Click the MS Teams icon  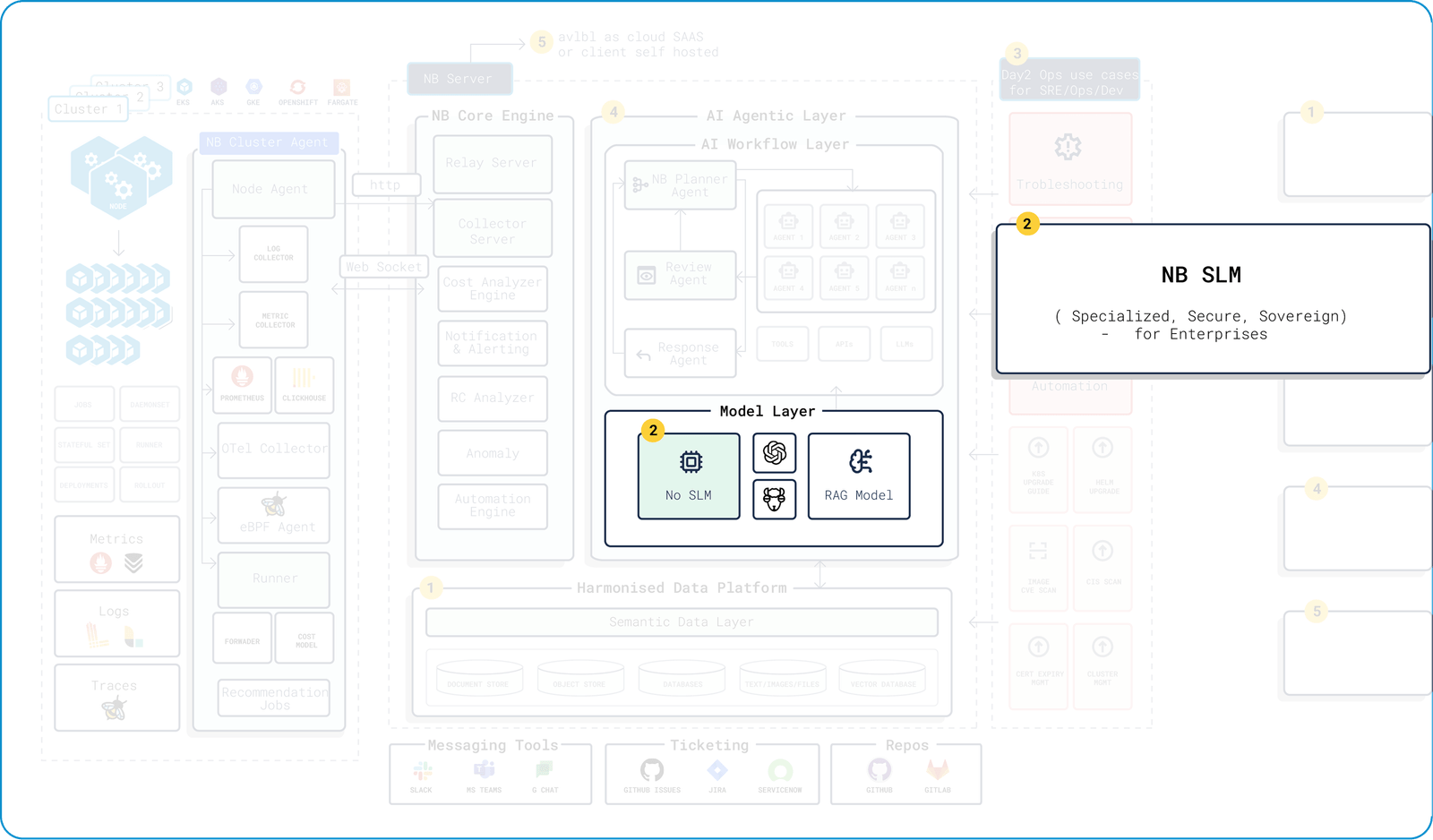click(485, 770)
